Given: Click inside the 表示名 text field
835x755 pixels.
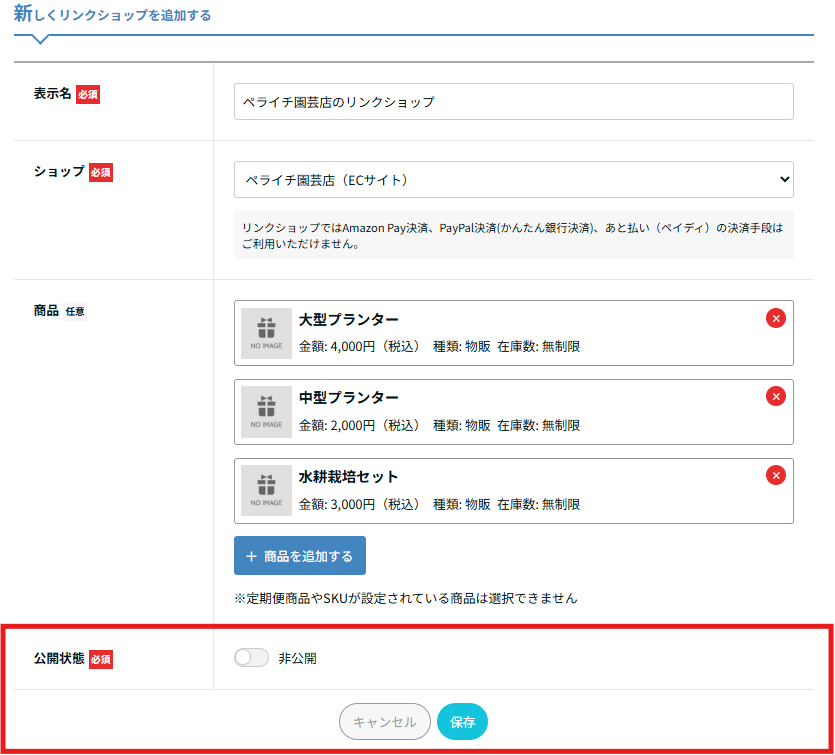Looking at the screenshot, I should (x=513, y=102).
